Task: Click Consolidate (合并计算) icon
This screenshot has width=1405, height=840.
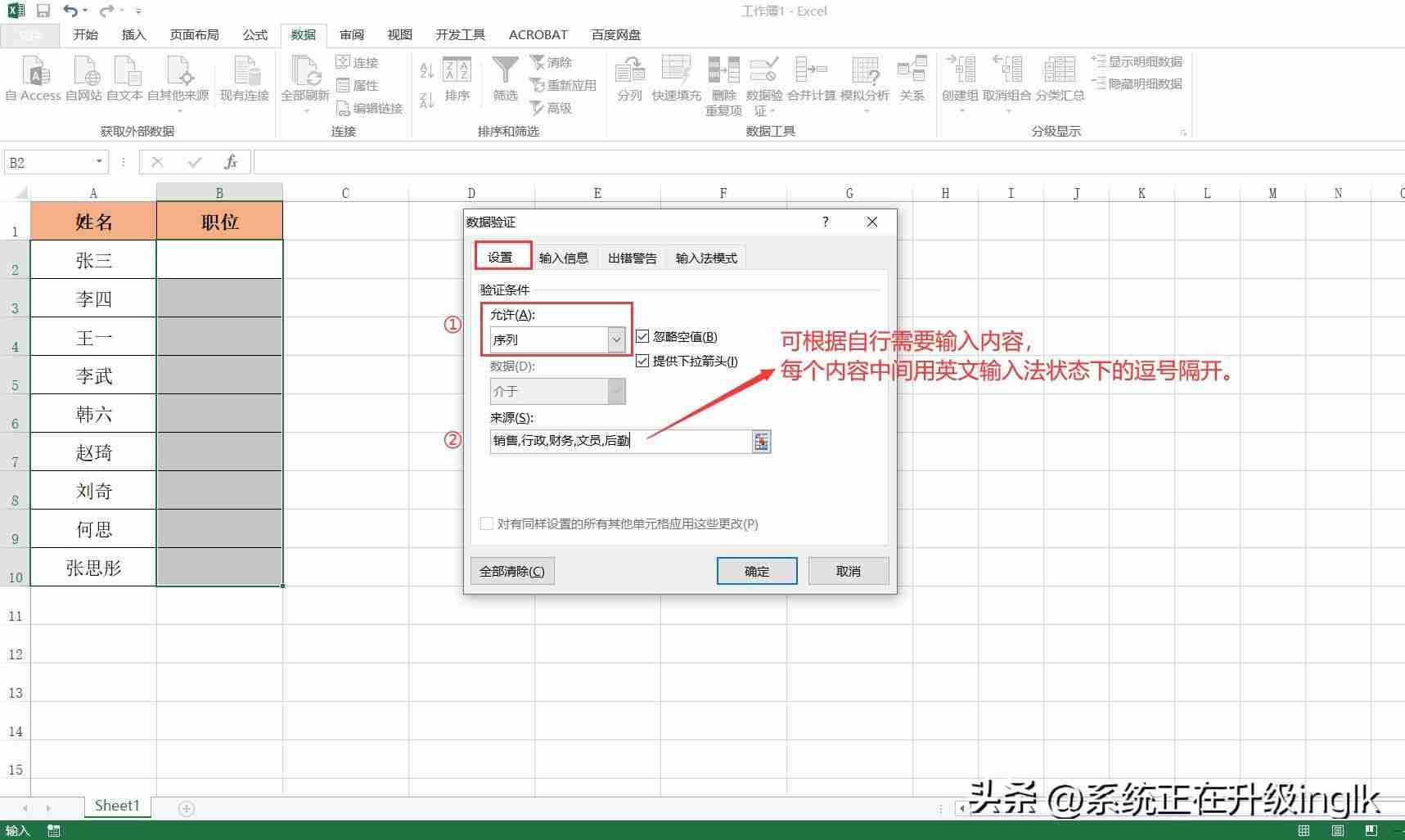Action: [812, 79]
